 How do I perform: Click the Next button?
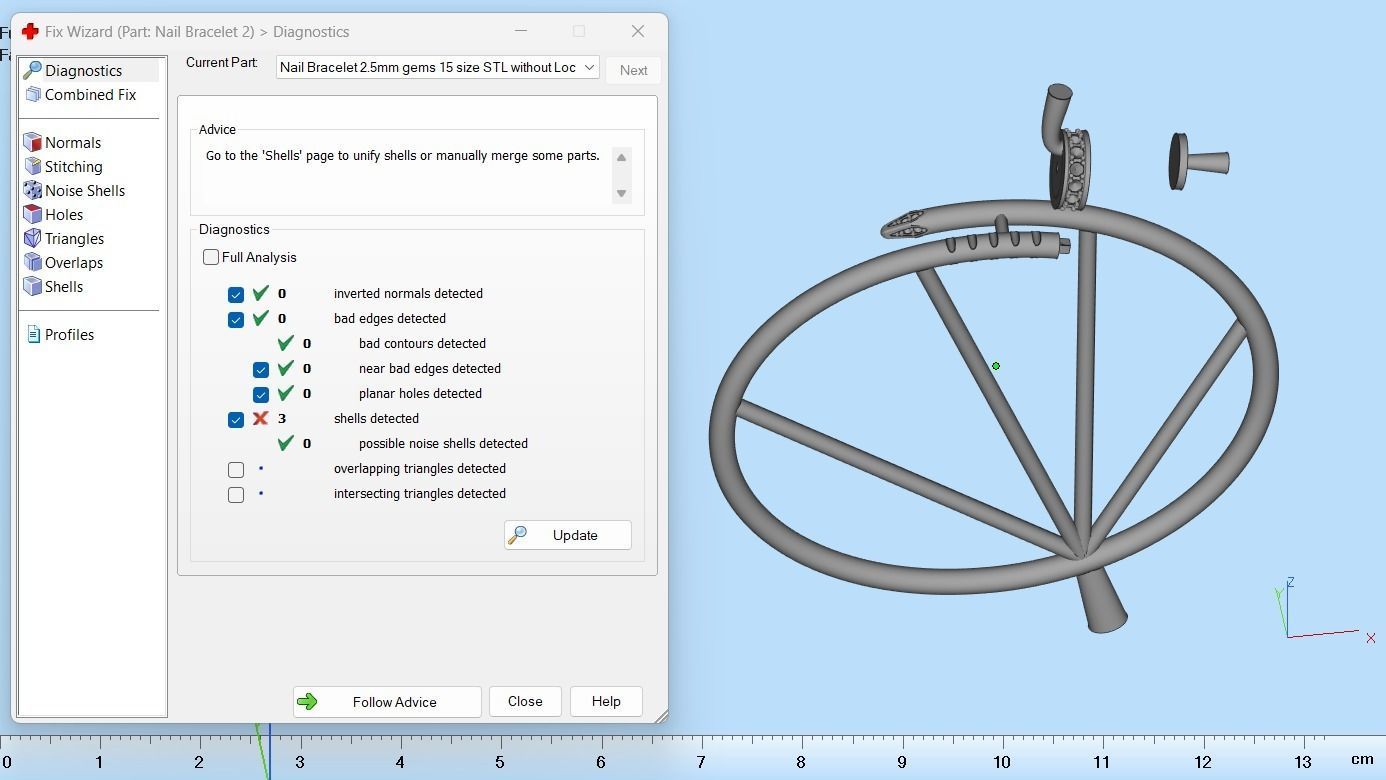634,70
